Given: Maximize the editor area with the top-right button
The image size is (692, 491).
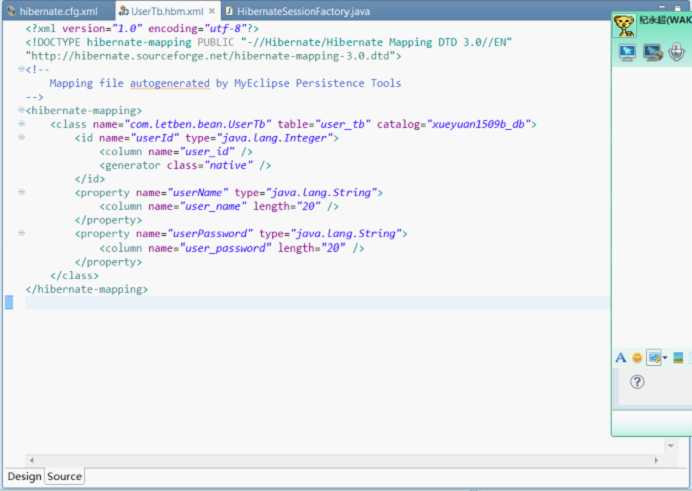Looking at the screenshot, I should click(x=677, y=7).
